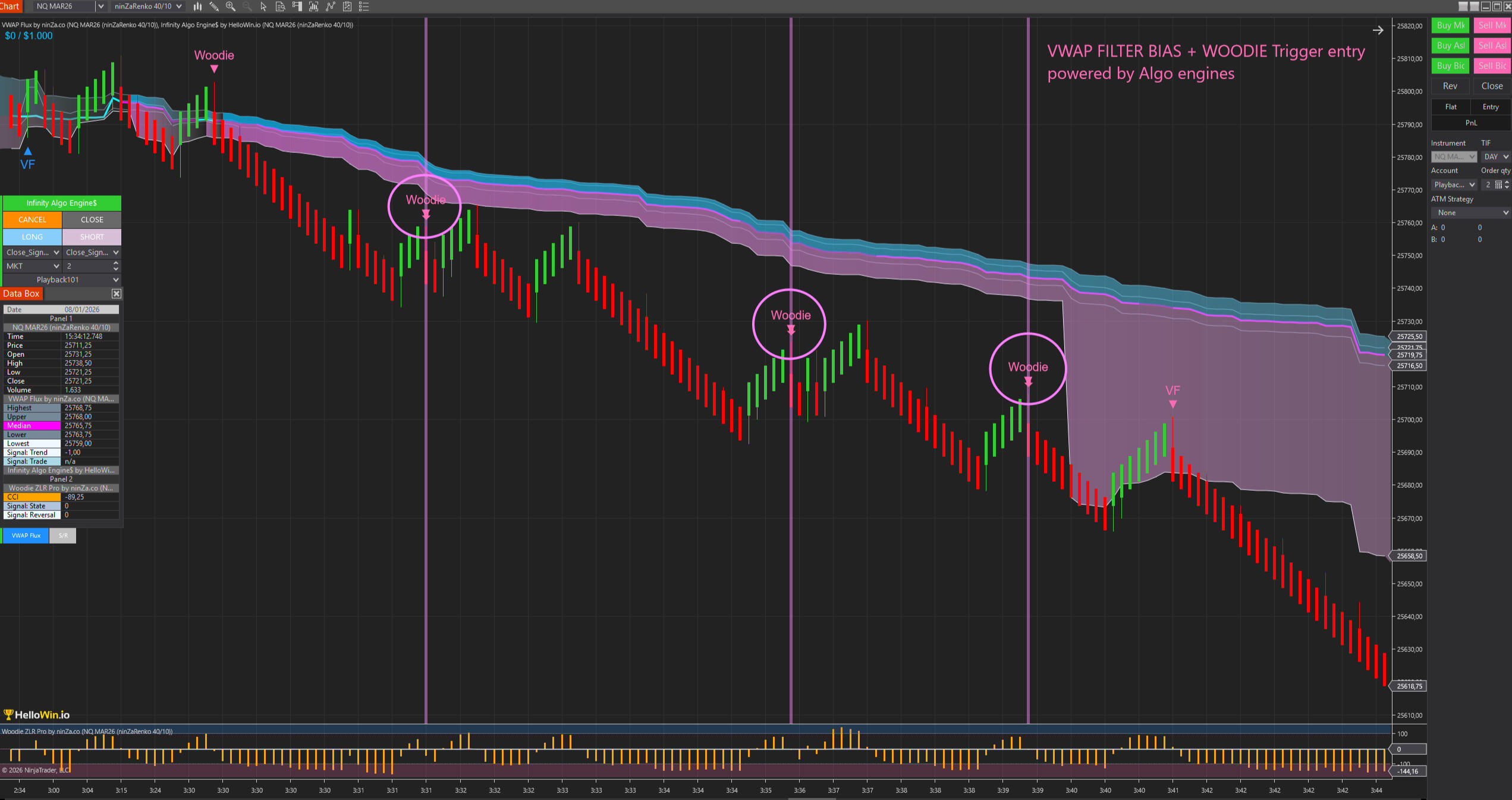The width and height of the screenshot is (1512, 800).
Task: Click the properties list icon
Action: point(364,7)
